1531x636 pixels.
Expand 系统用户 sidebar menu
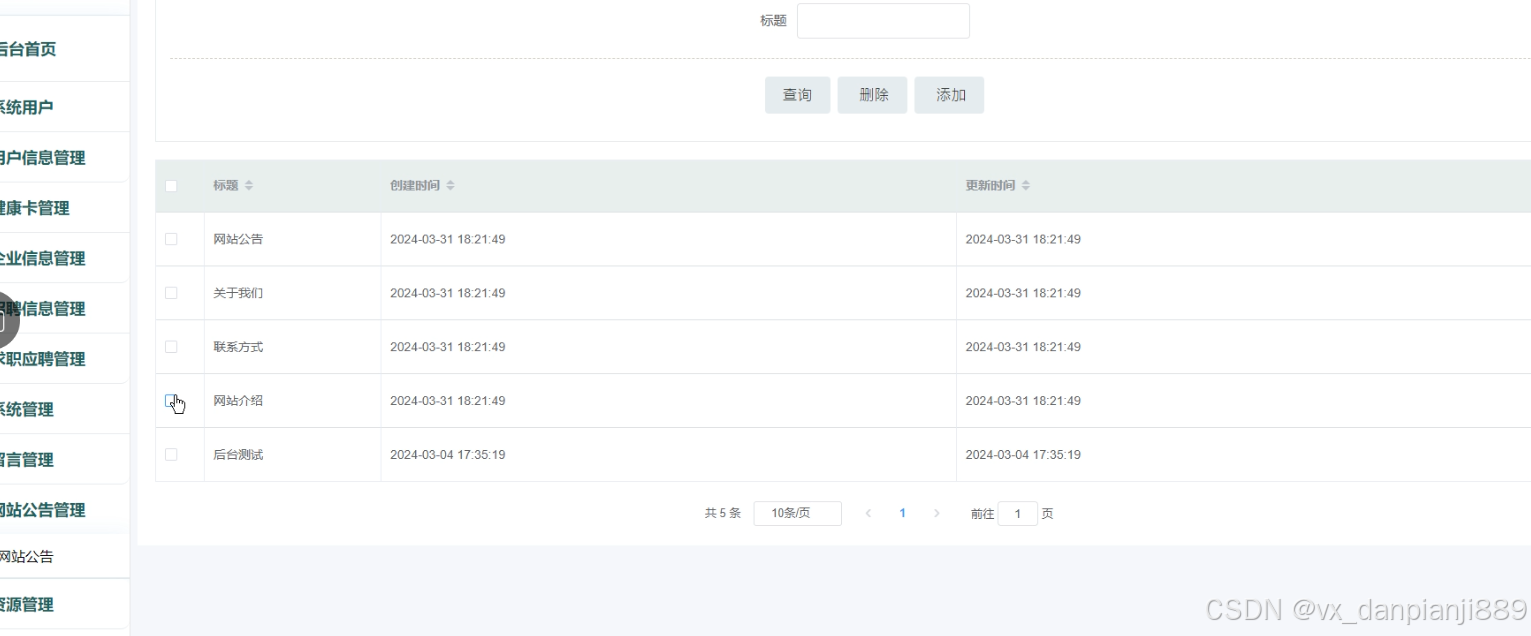[64, 107]
